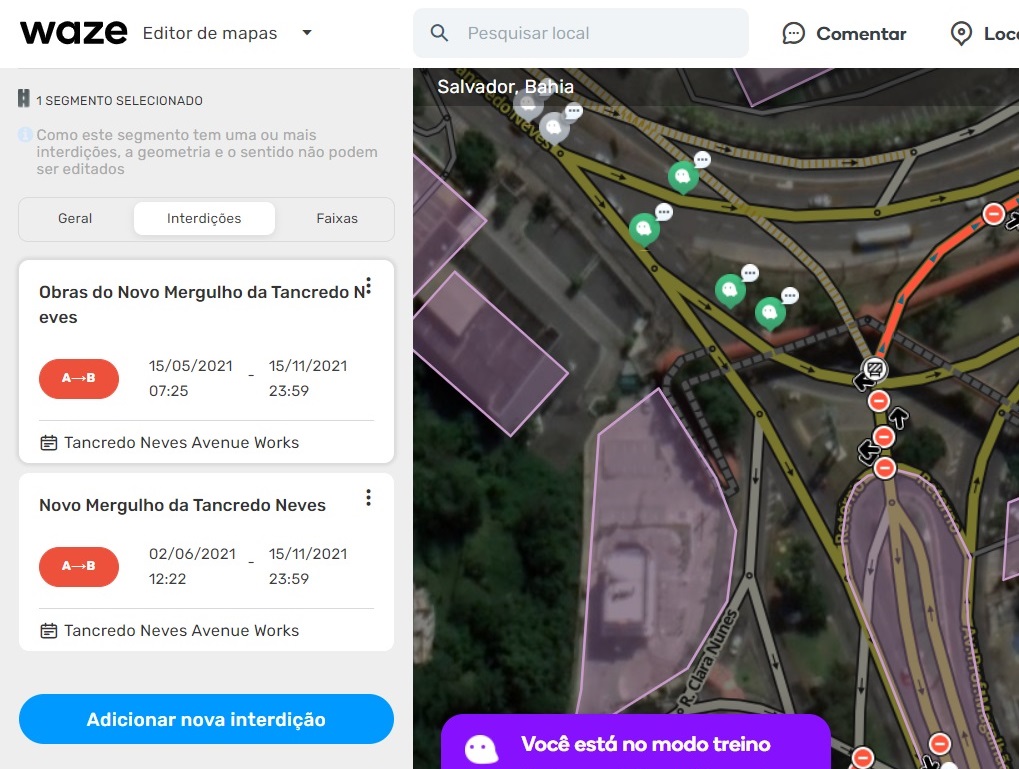Screen dimensions: 1019x769
Task: Click A→B direction badge of second closure
Action: click(79, 566)
